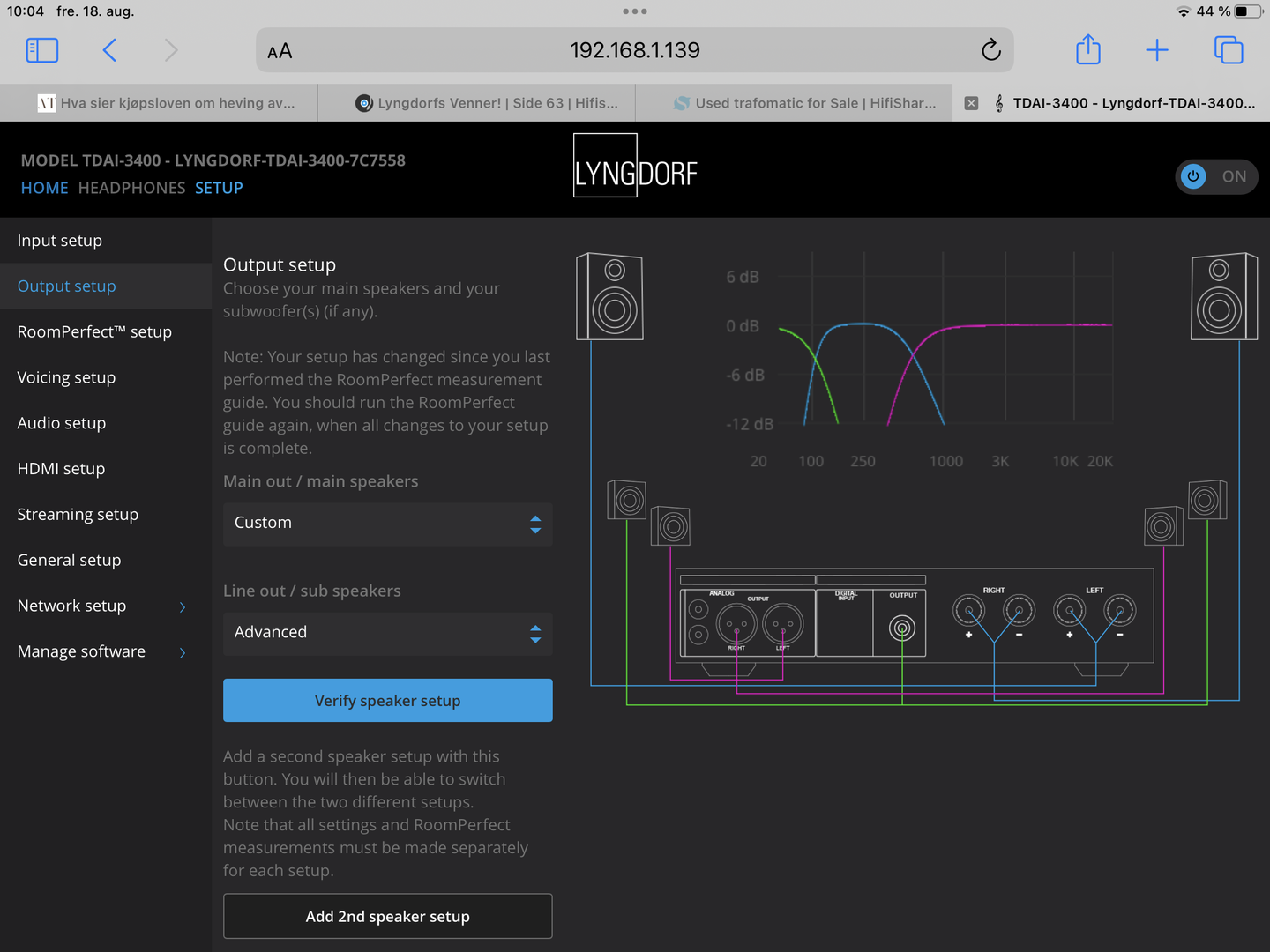This screenshot has width=1270, height=952.
Task: Click the outer left subwoofer icon
Action: point(627,500)
